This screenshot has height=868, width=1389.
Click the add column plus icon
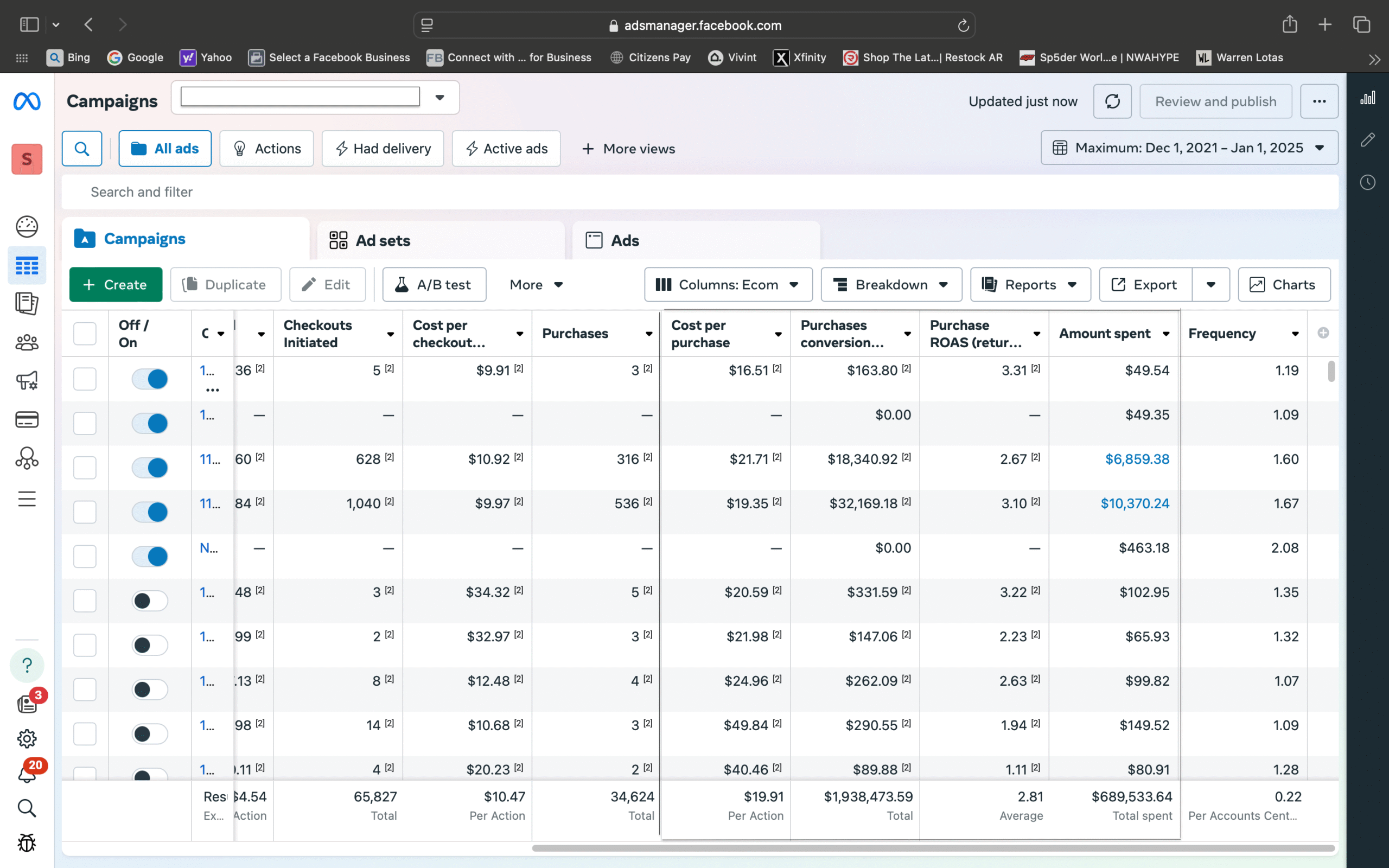point(1323,333)
